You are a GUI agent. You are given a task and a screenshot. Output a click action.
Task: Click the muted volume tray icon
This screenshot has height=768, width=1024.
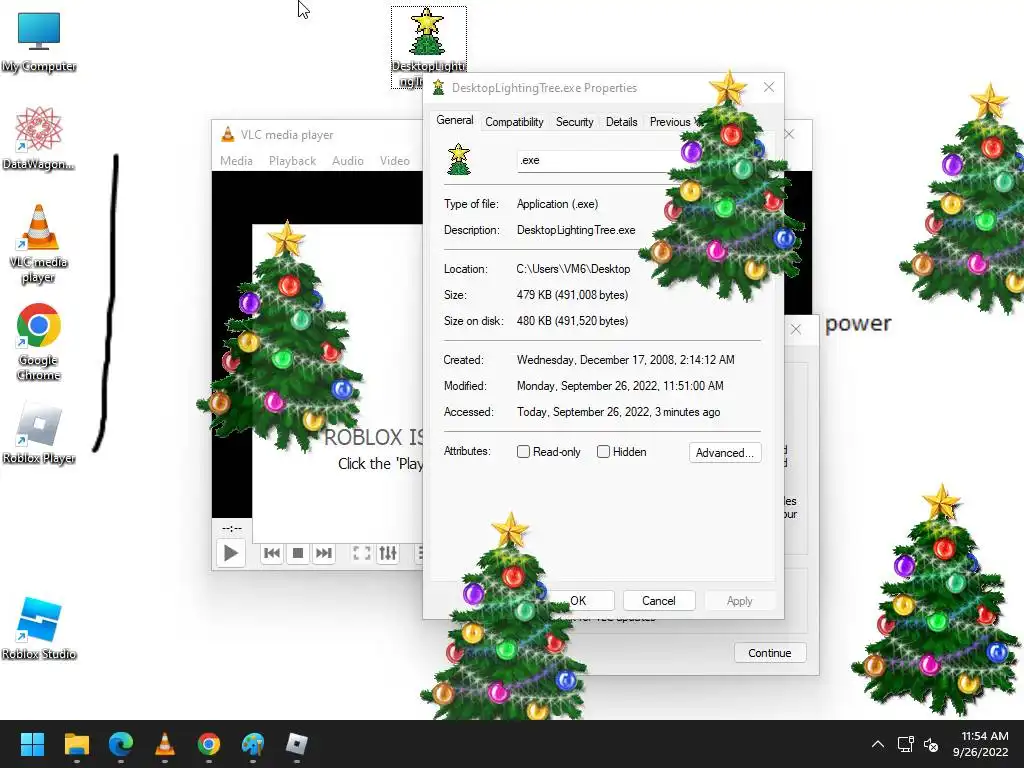click(x=931, y=744)
